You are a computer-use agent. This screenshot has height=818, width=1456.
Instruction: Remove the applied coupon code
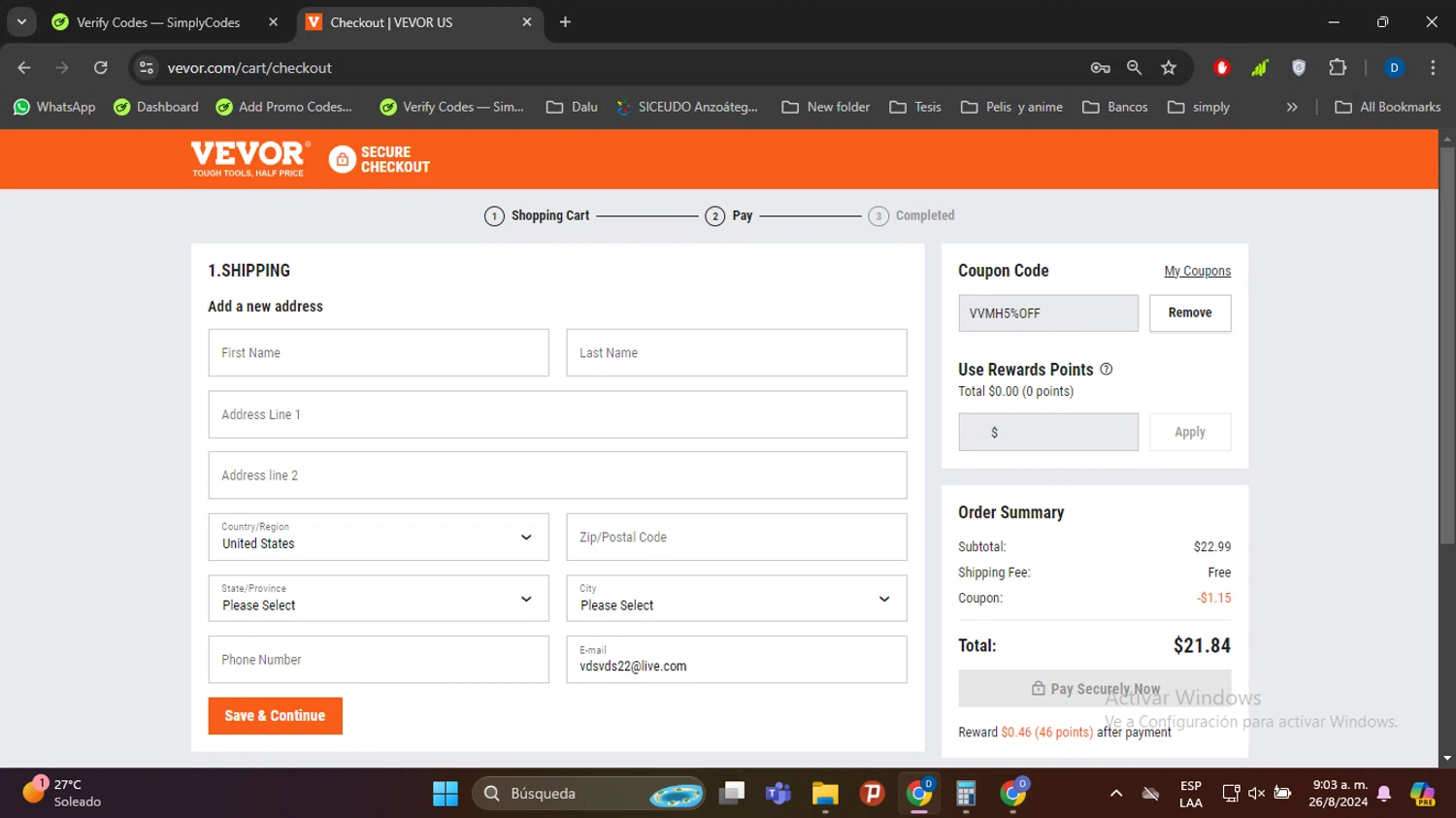pyautogui.click(x=1189, y=313)
